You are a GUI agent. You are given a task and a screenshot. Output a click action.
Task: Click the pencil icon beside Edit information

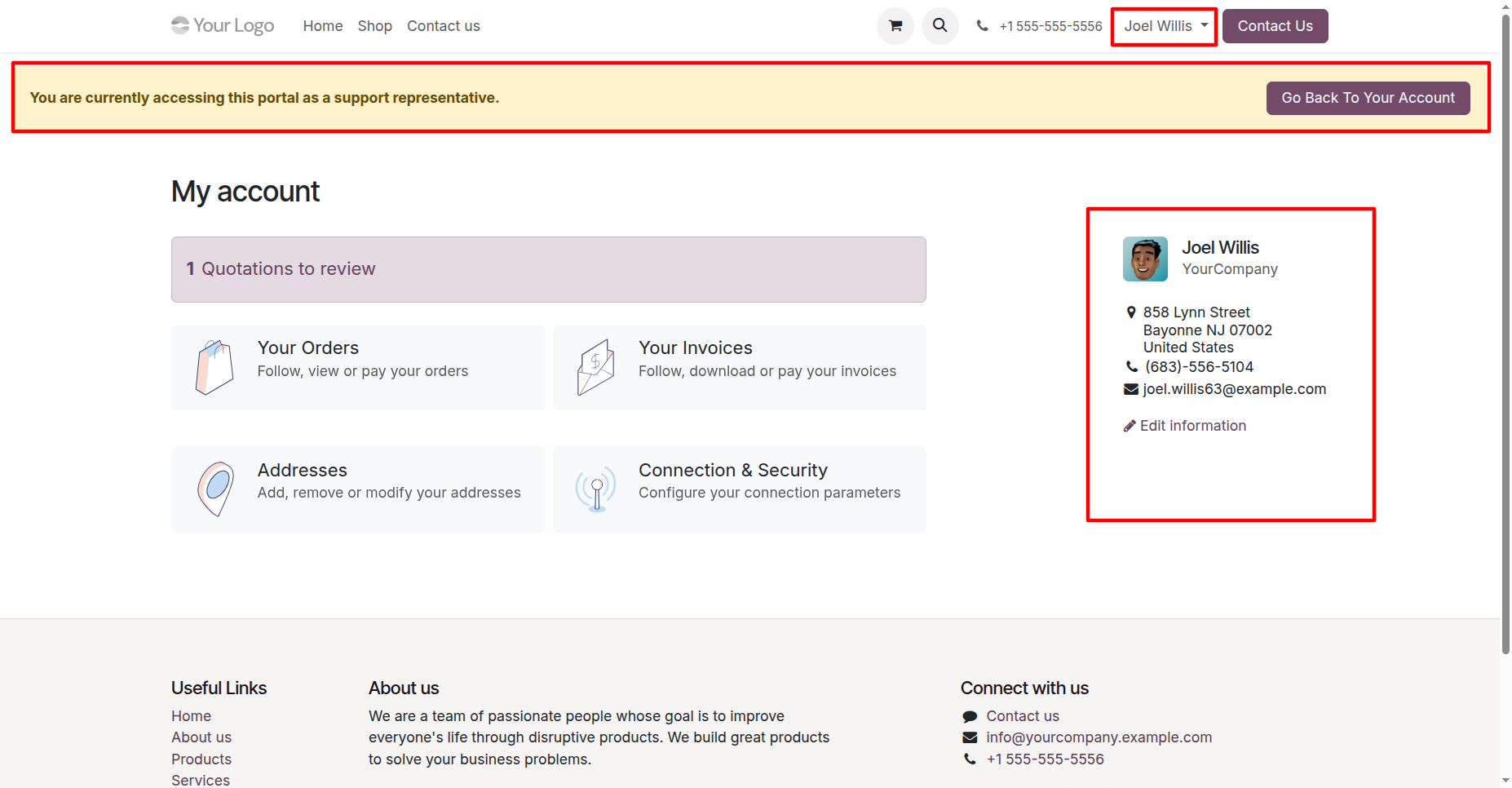[1130, 426]
